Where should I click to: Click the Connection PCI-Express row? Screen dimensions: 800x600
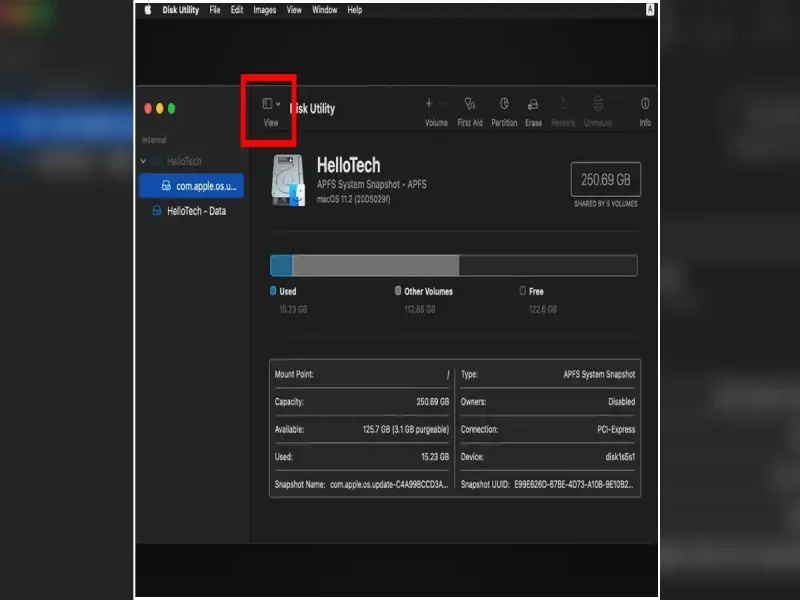coord(548,430)
